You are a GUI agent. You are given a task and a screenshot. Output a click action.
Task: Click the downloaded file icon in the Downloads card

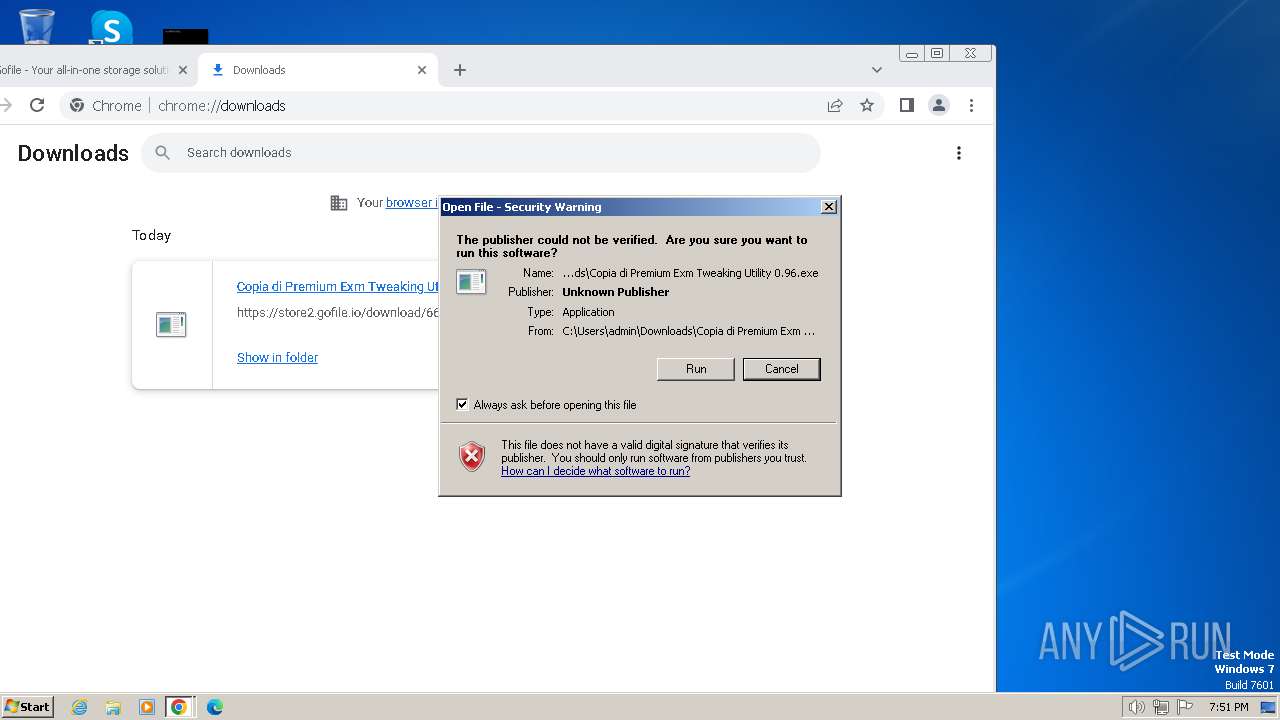click(x=171, y=325)
